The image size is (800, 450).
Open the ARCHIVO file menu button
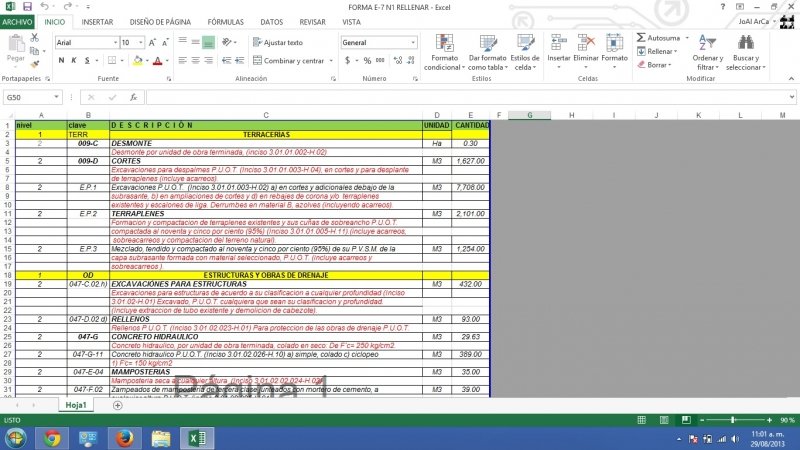coord(18,21)
